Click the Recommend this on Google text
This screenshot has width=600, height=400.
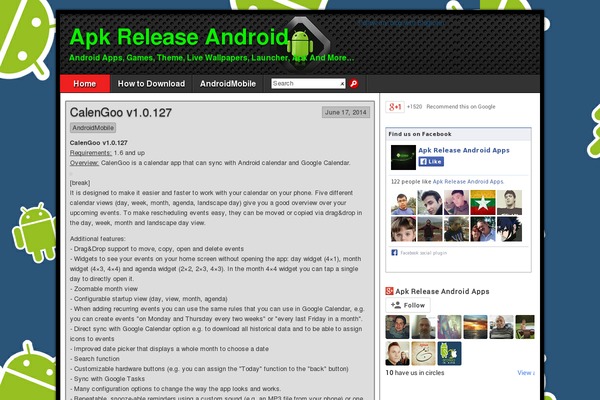point(461,107)
